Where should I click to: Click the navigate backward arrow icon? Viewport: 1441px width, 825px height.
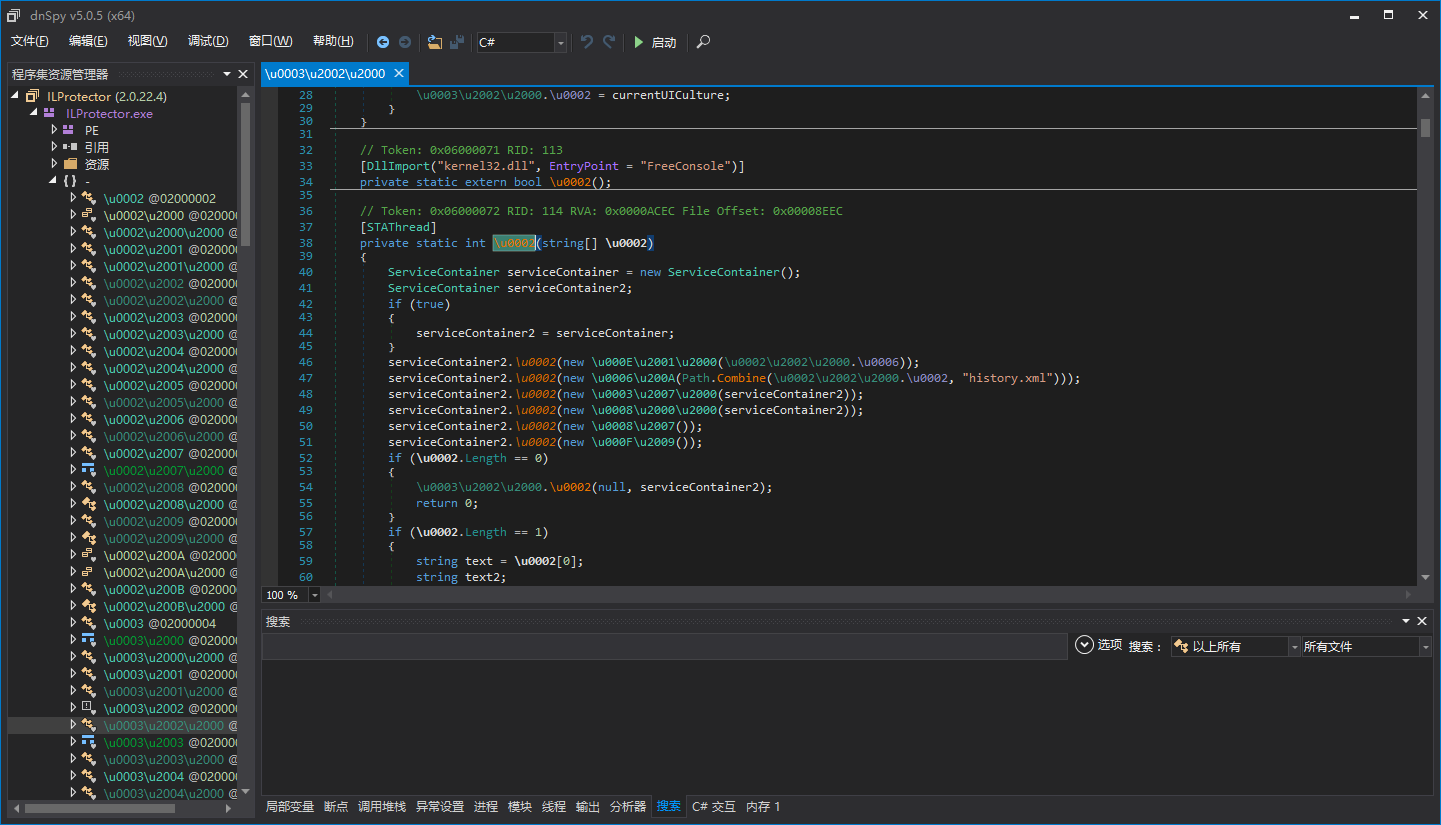[383, 42]
